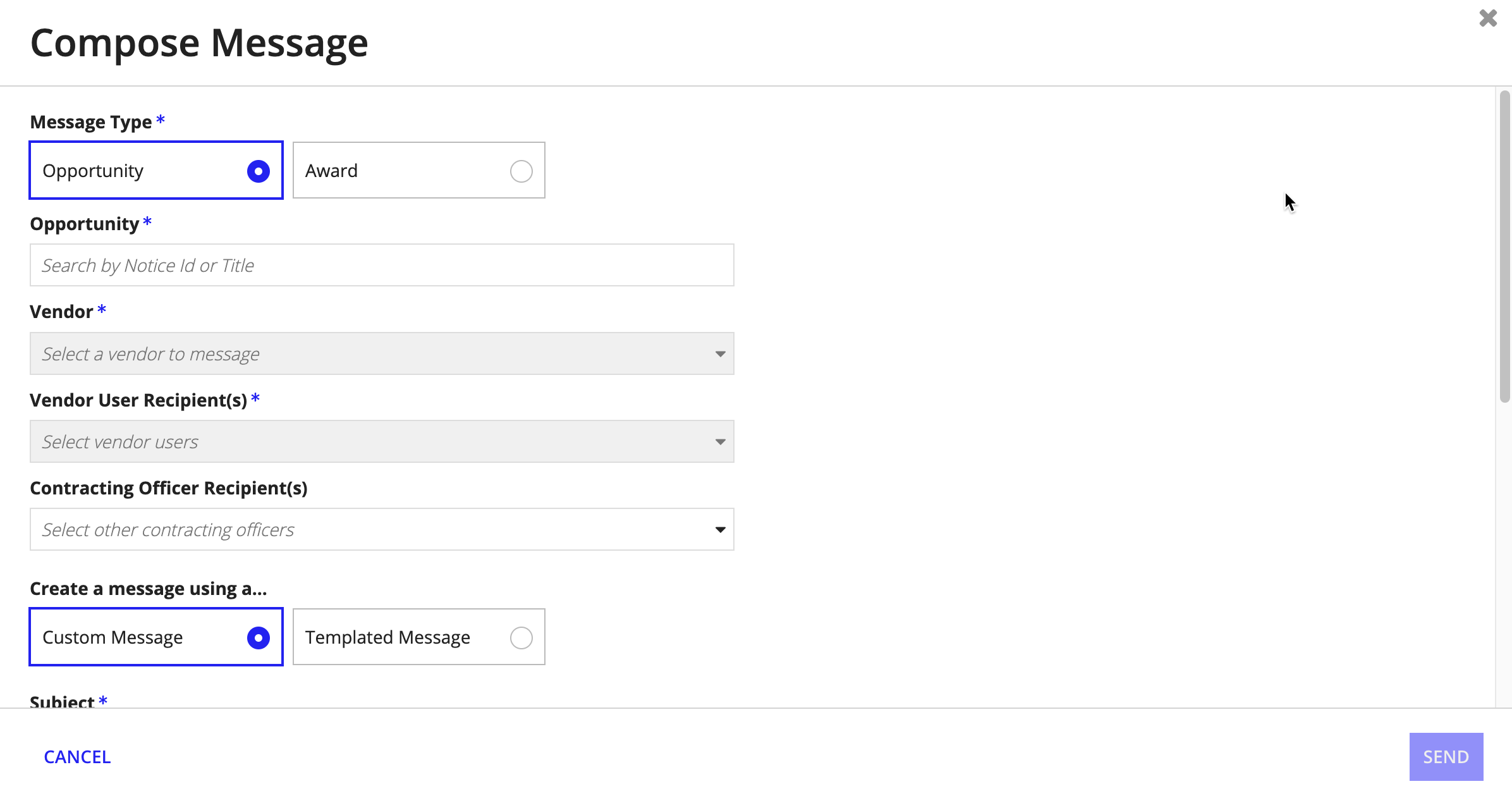The height and width of the screenshot is (803, 1512).
Task: Click the Award radio button icon
Action: pyautogui.click(x=521, y=170)
